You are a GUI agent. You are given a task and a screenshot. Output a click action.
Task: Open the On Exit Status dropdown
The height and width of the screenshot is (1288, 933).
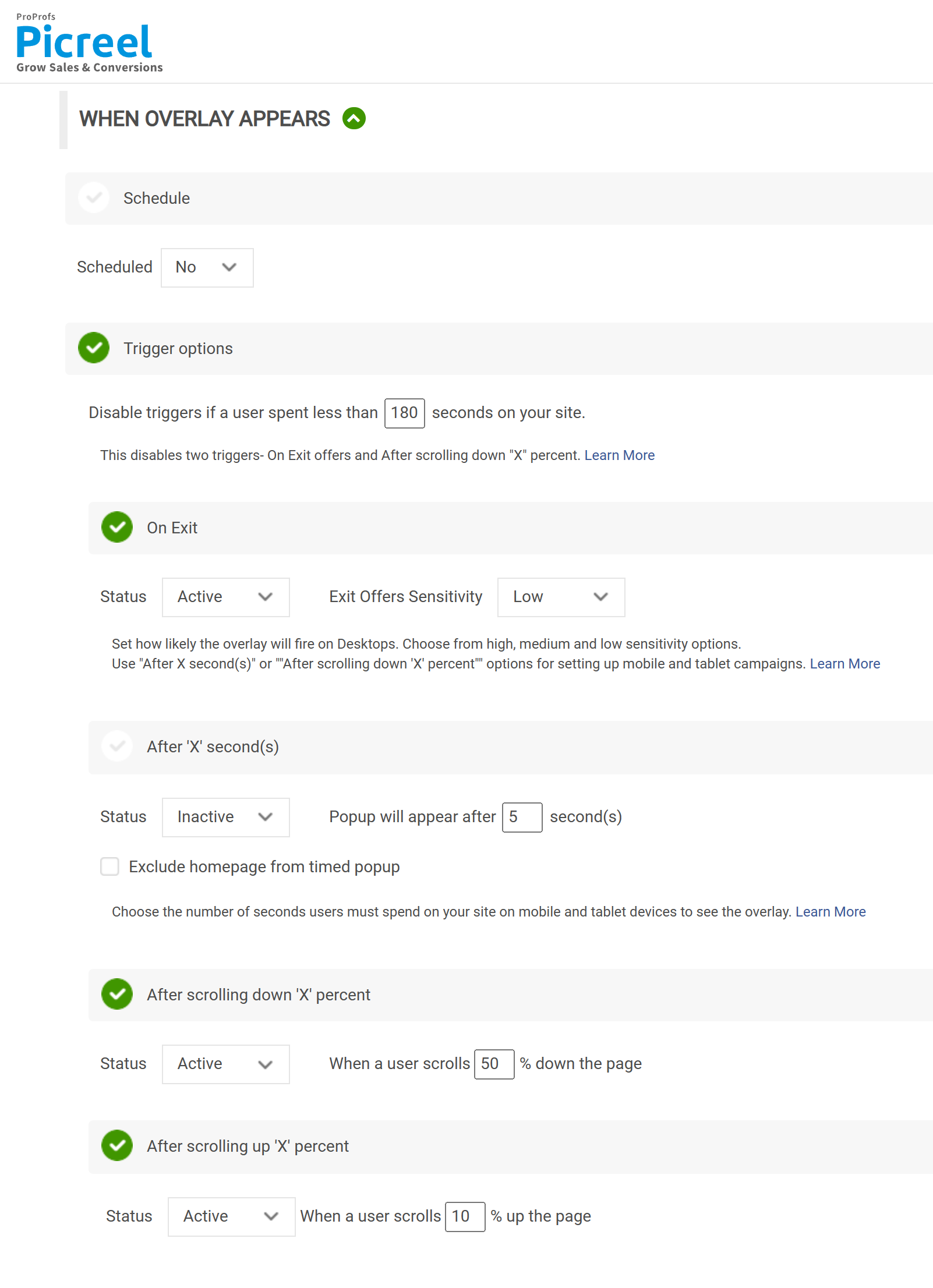225,597
